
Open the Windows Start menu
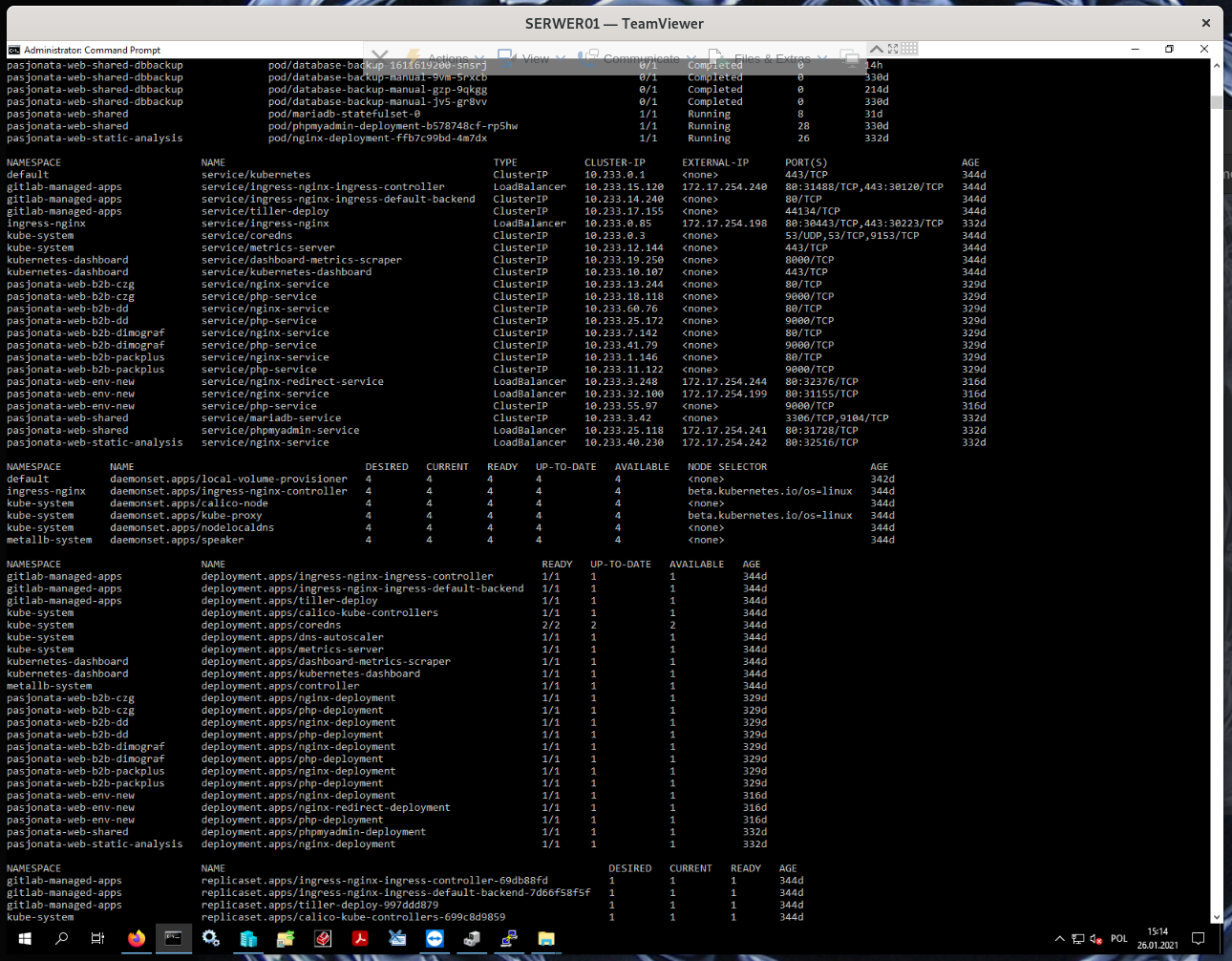tap(25, 939)
